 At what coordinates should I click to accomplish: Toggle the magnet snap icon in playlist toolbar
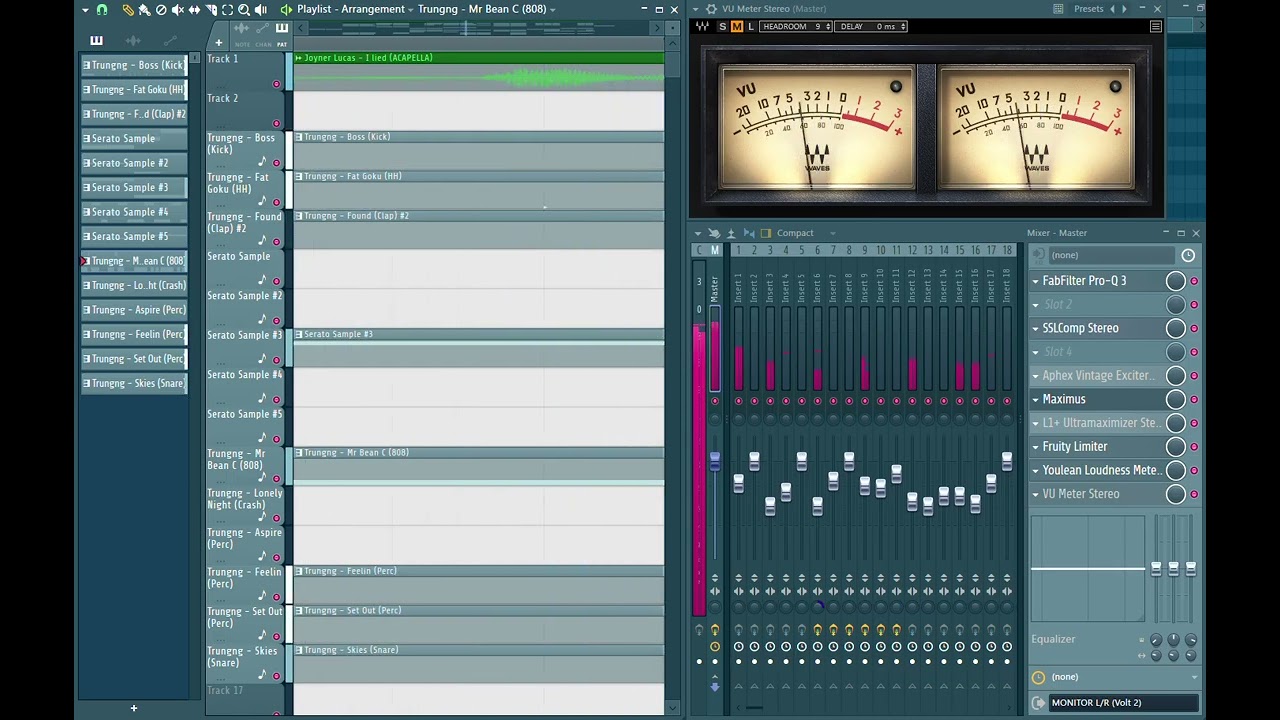[x=101, y=9]
